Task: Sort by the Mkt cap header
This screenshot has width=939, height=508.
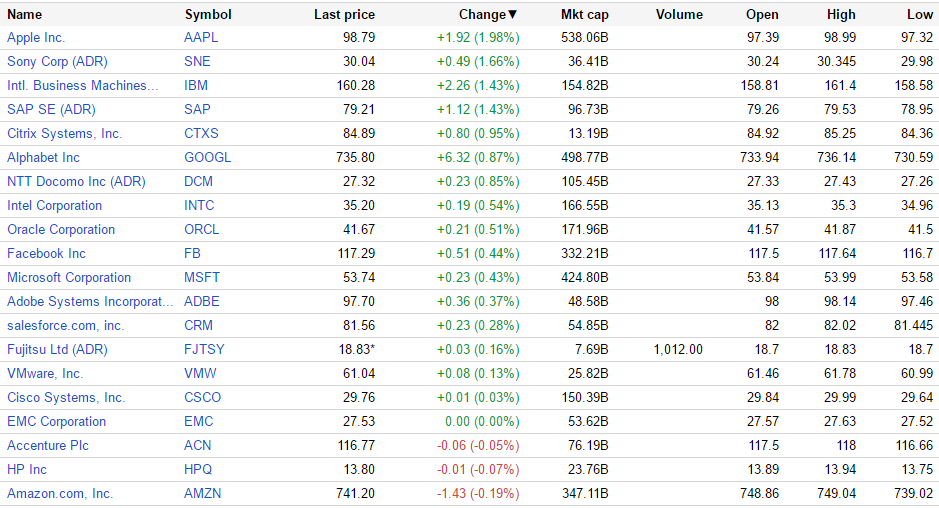Action: [584, 14]
